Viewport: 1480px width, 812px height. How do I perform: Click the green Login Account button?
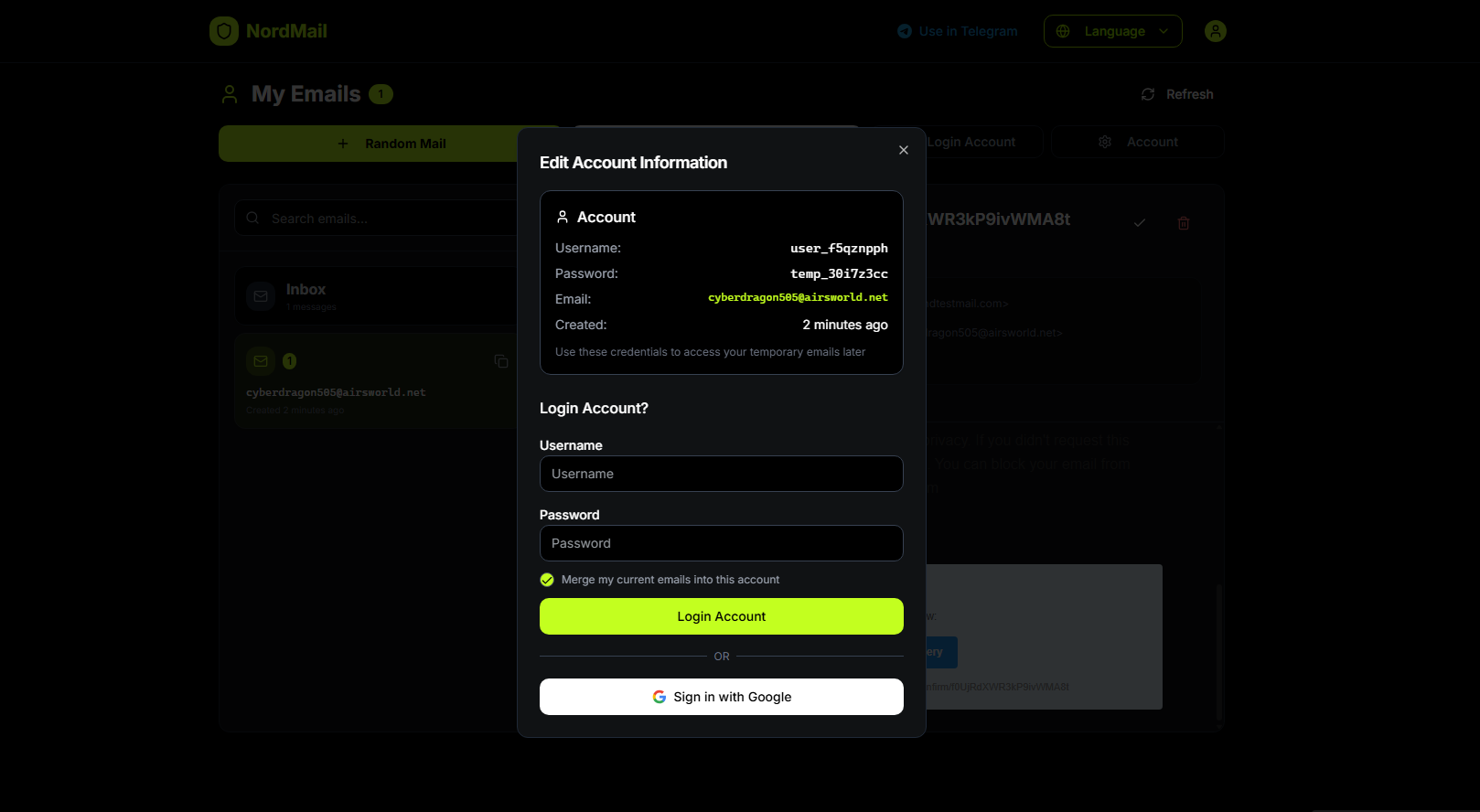(722, 616)
